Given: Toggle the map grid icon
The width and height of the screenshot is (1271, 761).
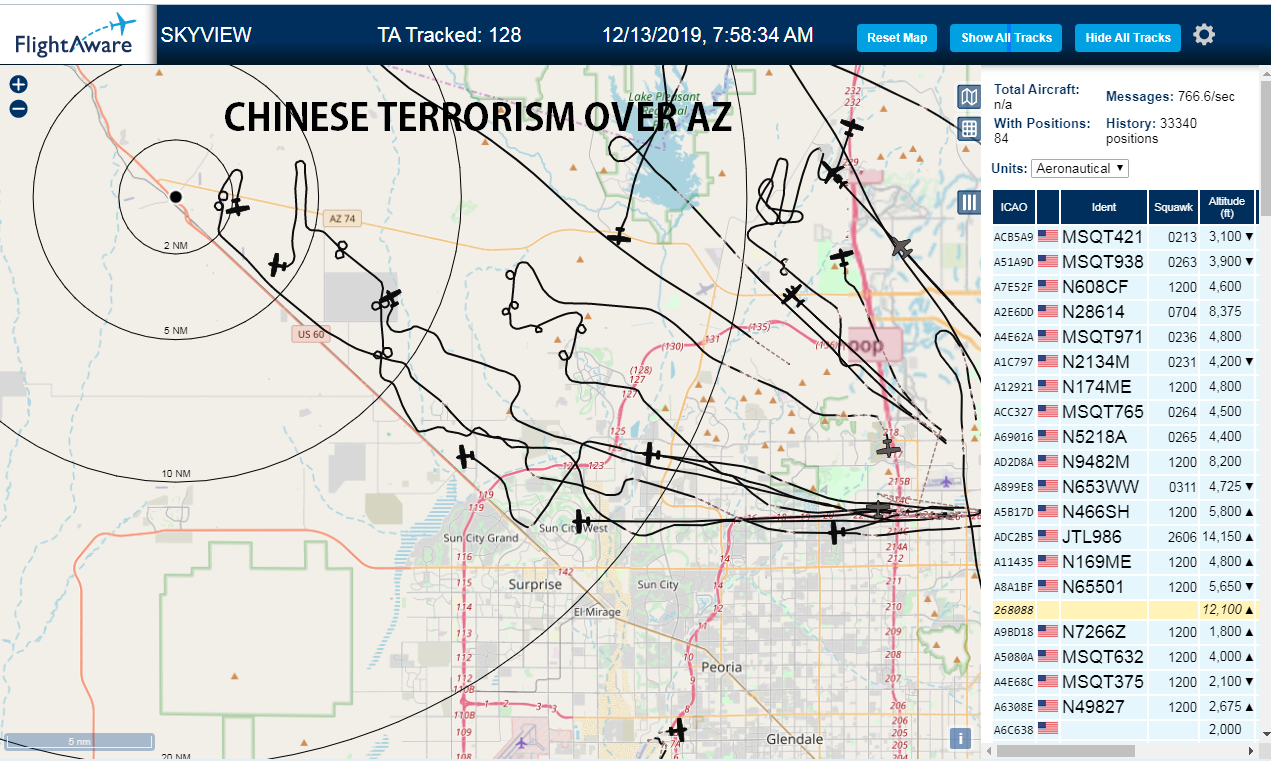Looking at the screenshot, I should (968, 129).
